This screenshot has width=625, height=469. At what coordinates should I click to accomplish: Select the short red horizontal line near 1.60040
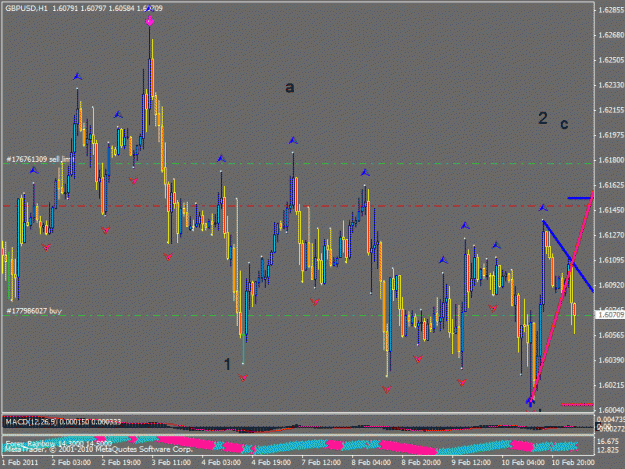577,404
